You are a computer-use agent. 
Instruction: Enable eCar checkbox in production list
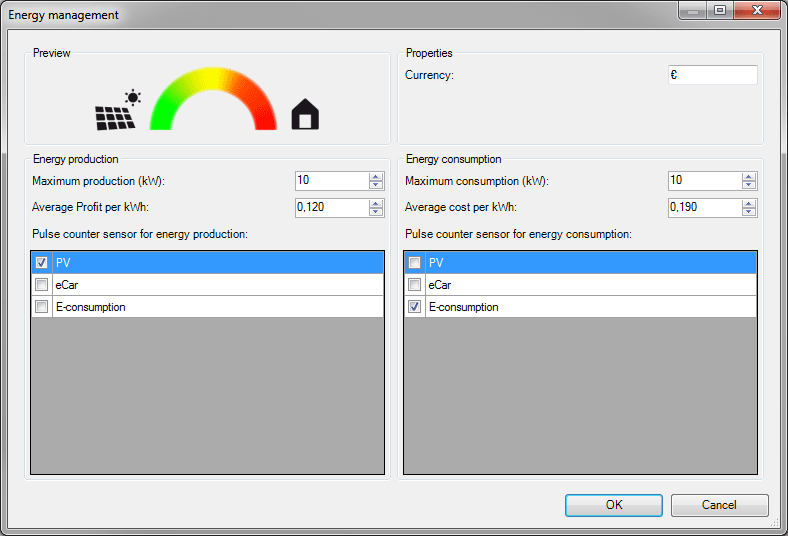coord(41,285)
